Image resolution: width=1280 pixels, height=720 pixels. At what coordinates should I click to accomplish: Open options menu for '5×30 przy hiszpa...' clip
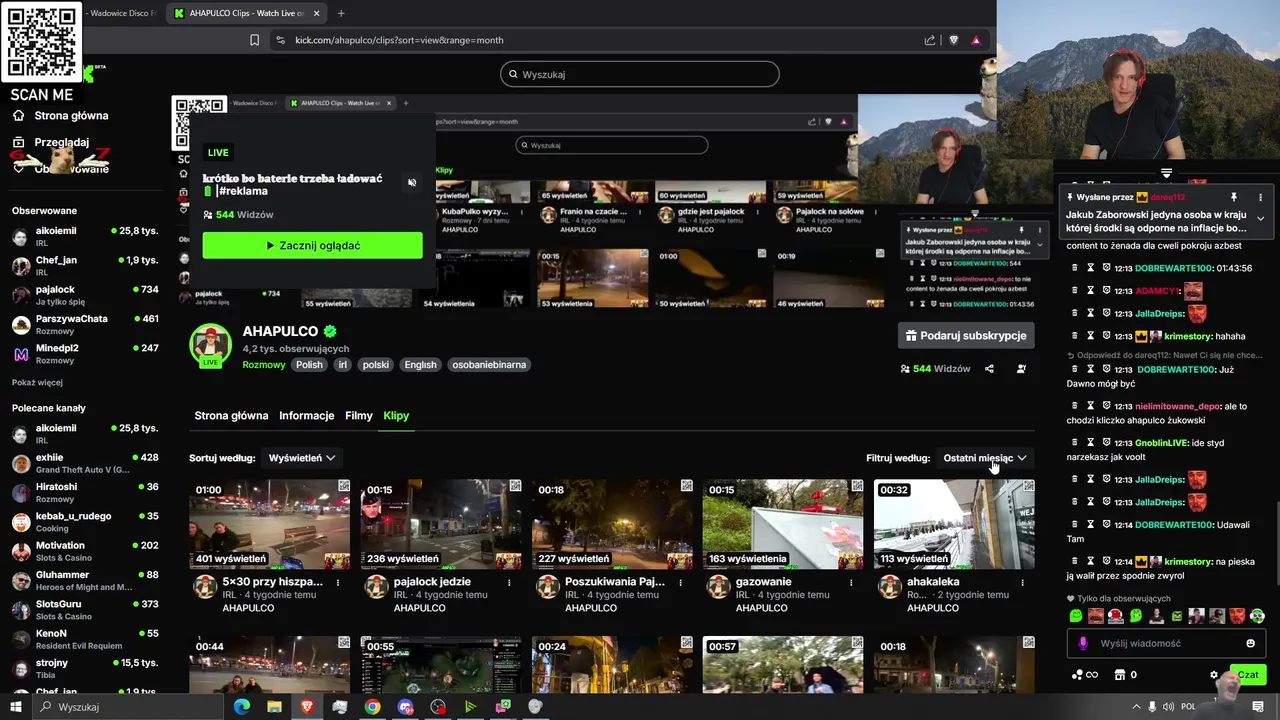(x=338, y=582)
